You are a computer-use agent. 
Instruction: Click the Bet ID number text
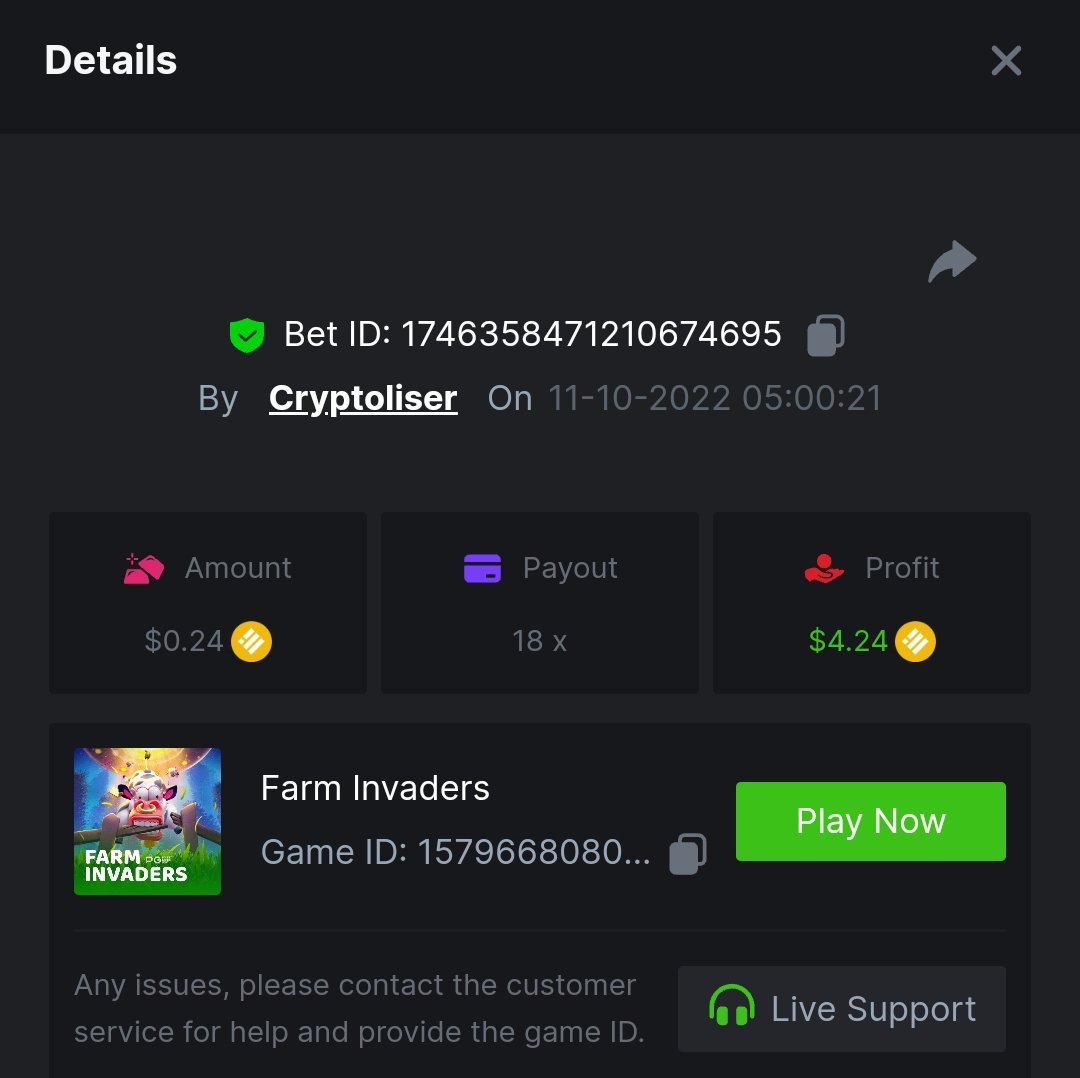pyautogui.click(x=591, y=334)
